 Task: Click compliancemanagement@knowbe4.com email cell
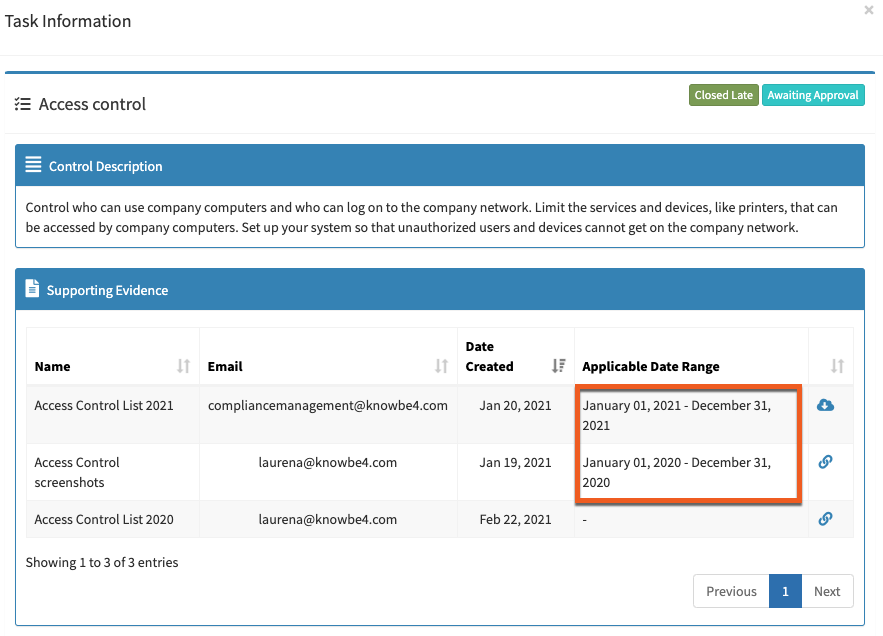click(x=328, y=406)
